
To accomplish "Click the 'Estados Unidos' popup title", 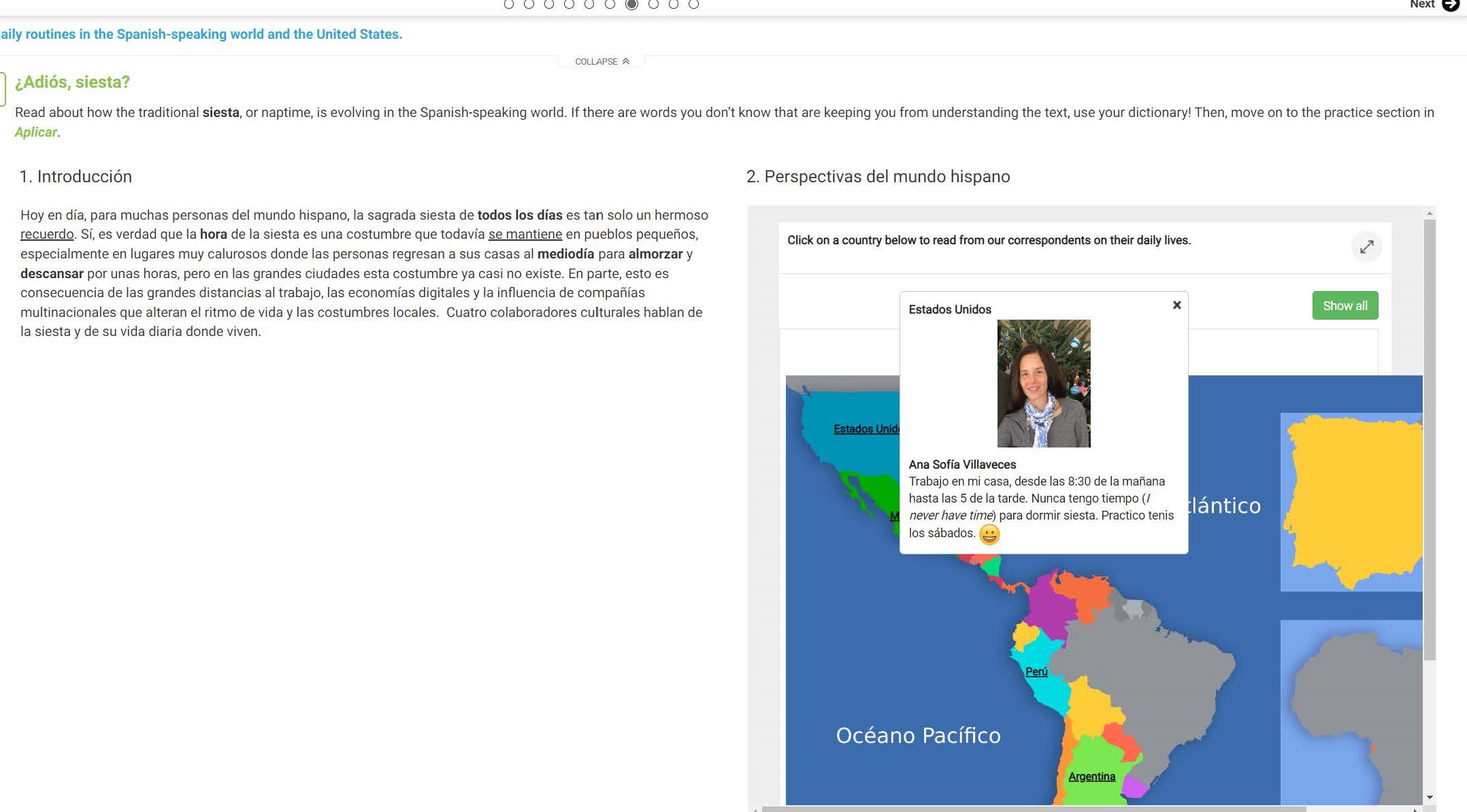I will tap(950, 309).
